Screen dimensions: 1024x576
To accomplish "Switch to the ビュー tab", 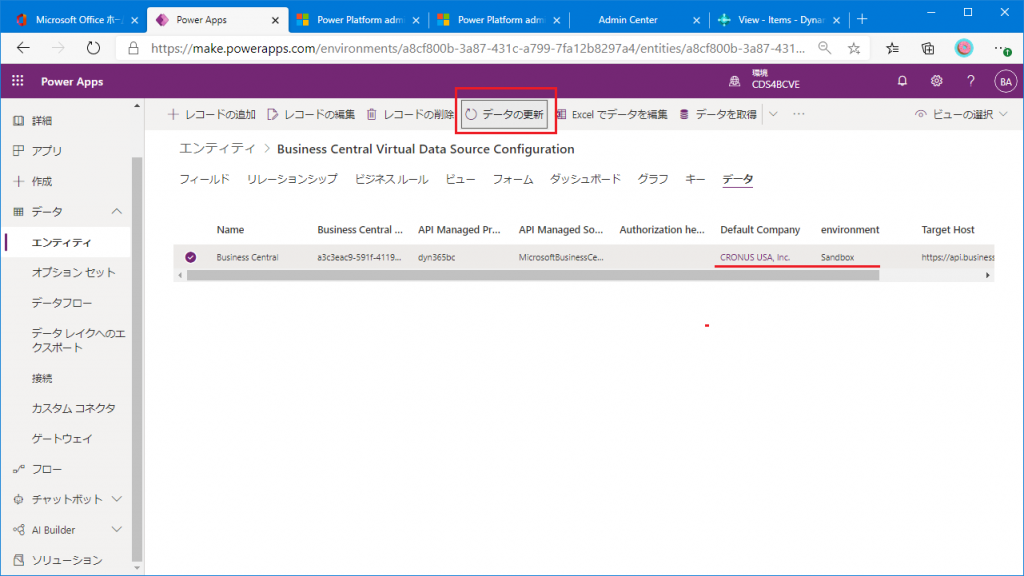I will 460,179.
